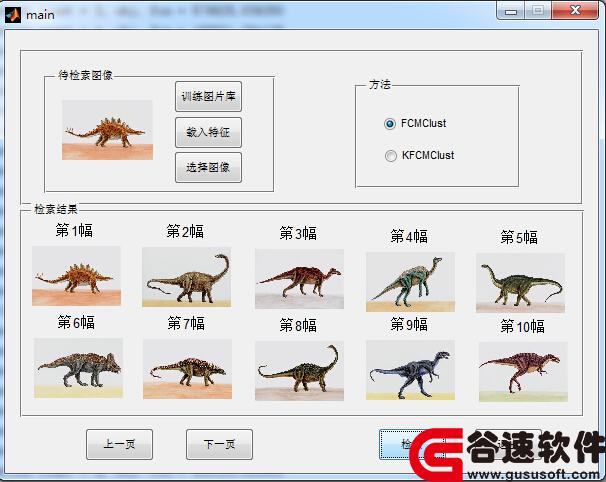Viewport: 606px width, 482px height.
Task: Click the main window title text
Action: [40, 15]
